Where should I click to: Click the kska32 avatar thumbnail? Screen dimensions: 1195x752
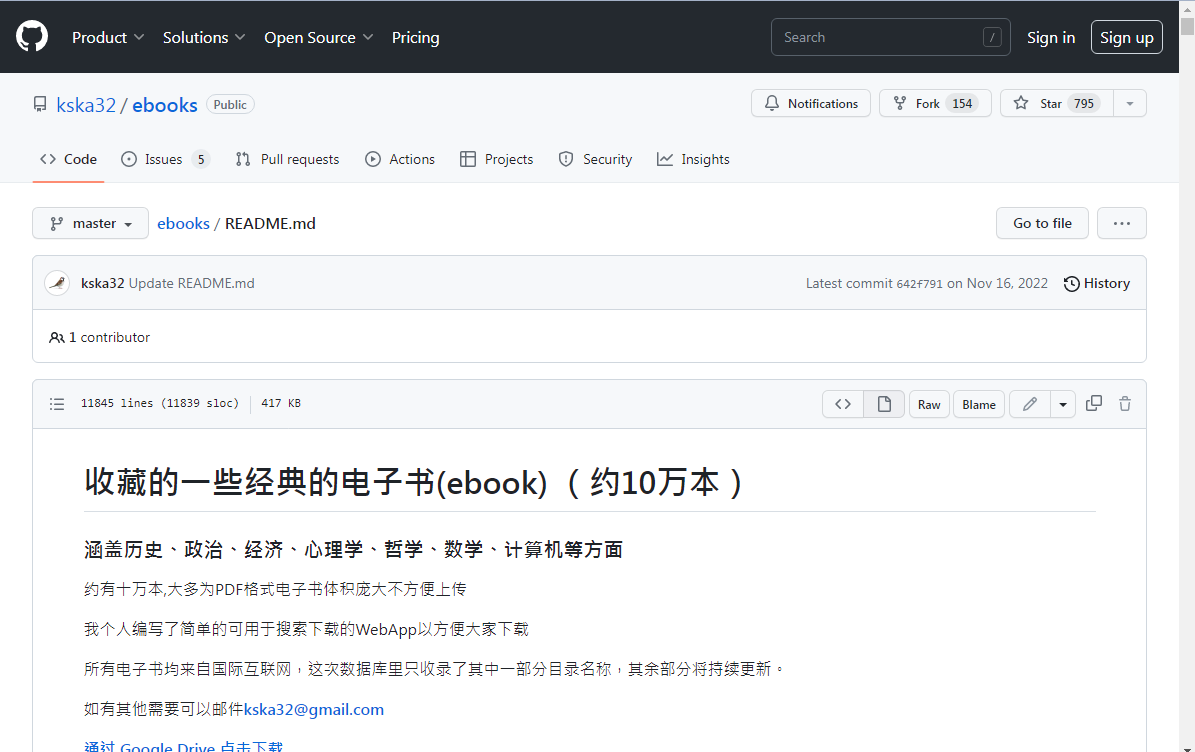coord(57,283)
